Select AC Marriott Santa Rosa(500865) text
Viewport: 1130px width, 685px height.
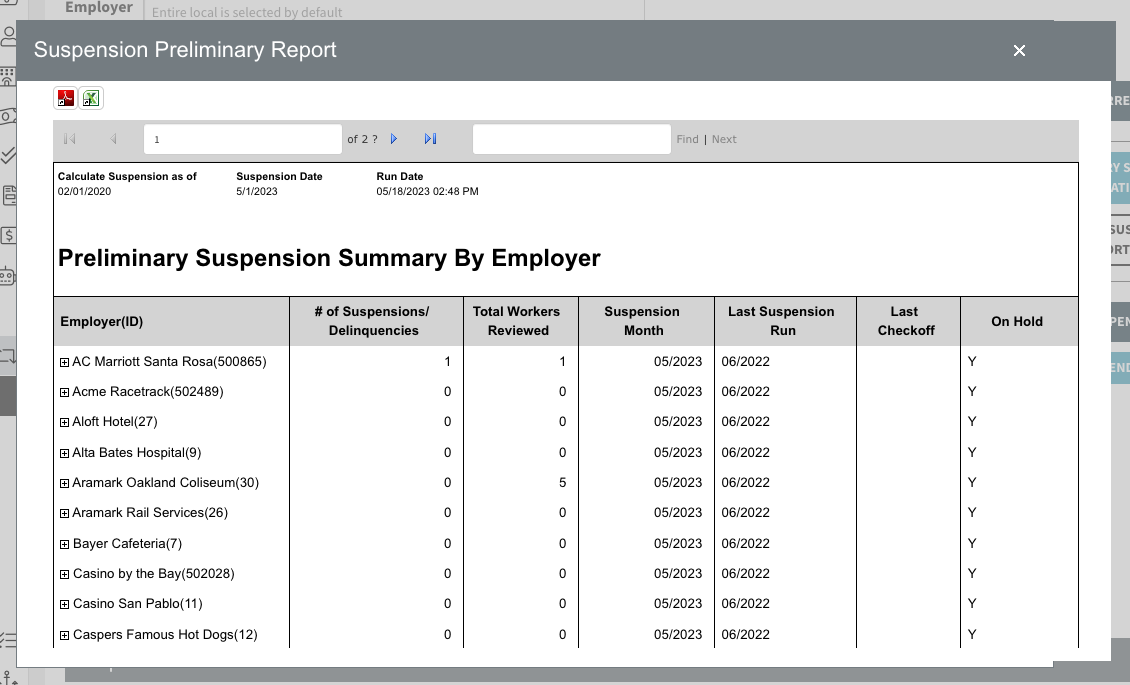169,362
